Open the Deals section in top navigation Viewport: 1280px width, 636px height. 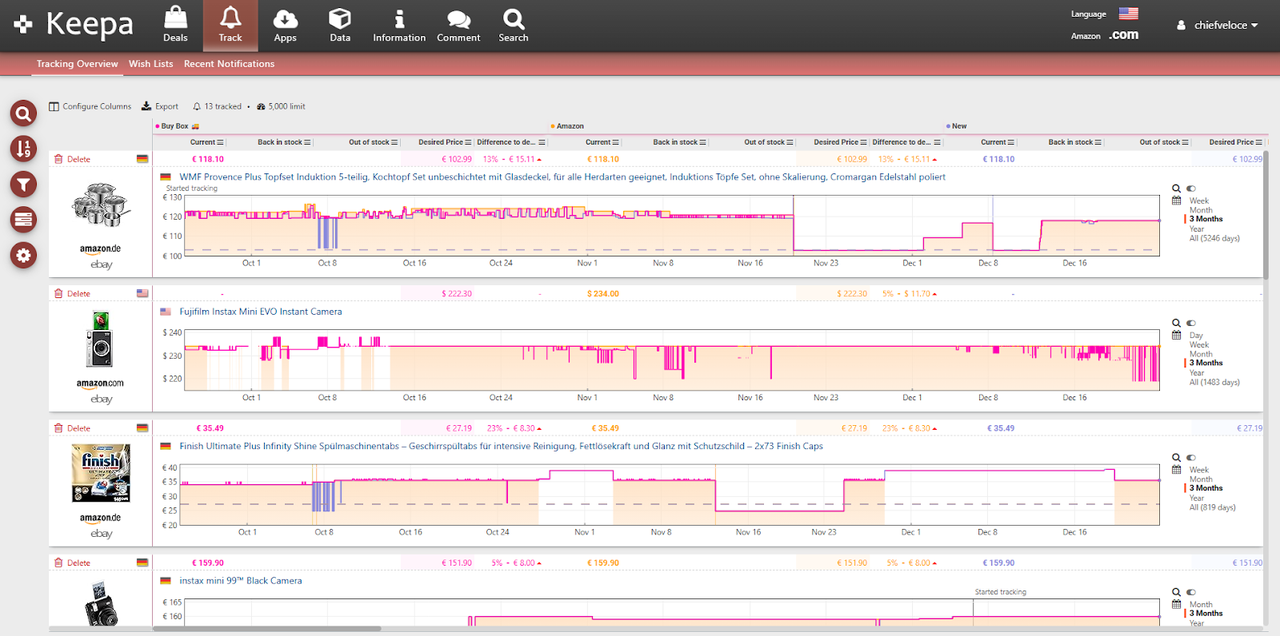click(x=175, y=24)
